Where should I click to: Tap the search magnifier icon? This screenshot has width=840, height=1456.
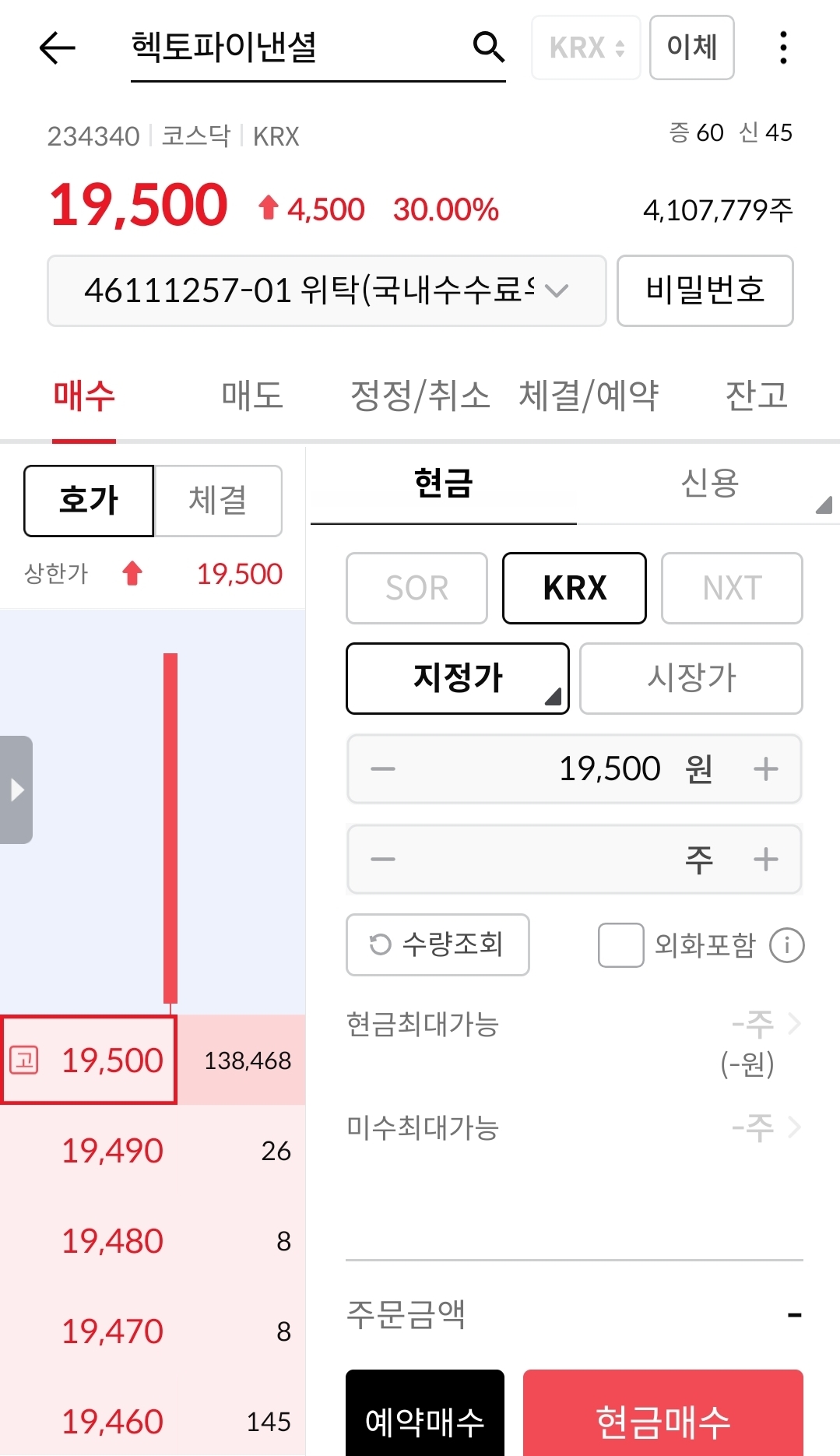(x=488, y=47)
